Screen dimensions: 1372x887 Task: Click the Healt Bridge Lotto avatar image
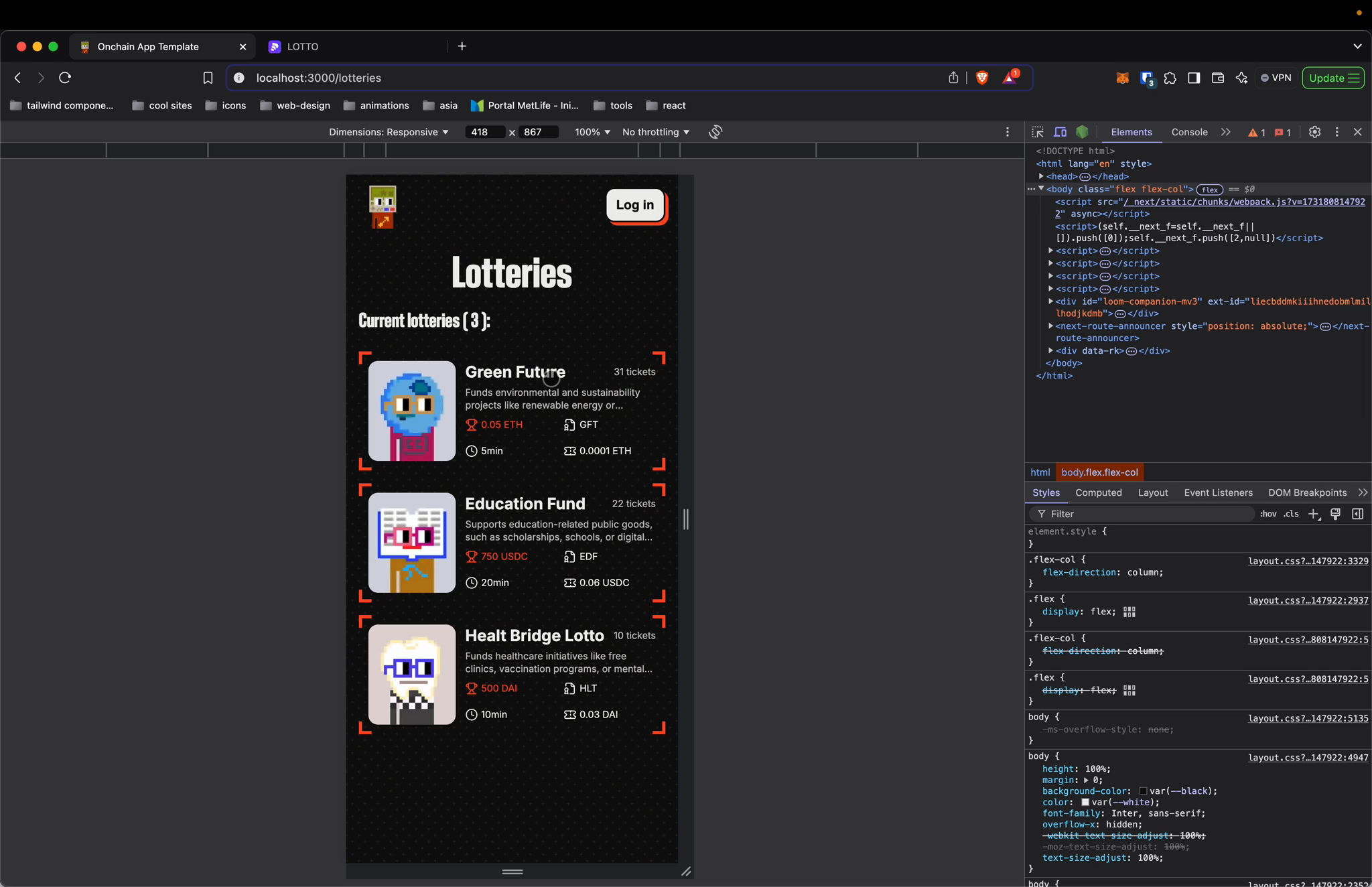[412, 675]
